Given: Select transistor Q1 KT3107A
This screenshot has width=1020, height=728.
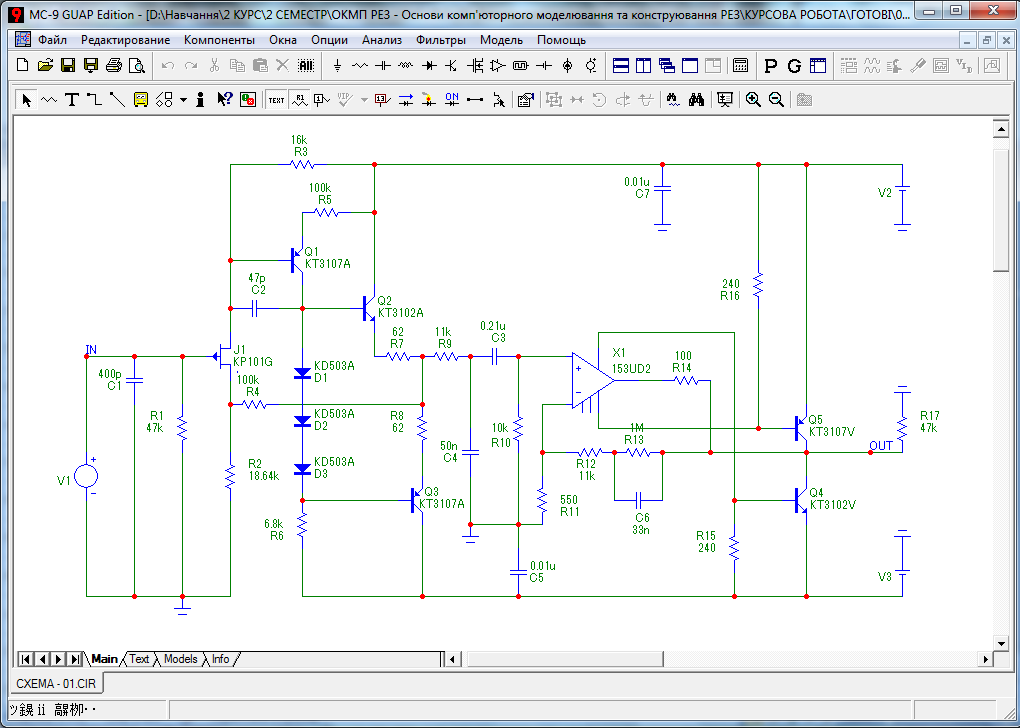Looking at the screenshot, I should pos(297,260).
